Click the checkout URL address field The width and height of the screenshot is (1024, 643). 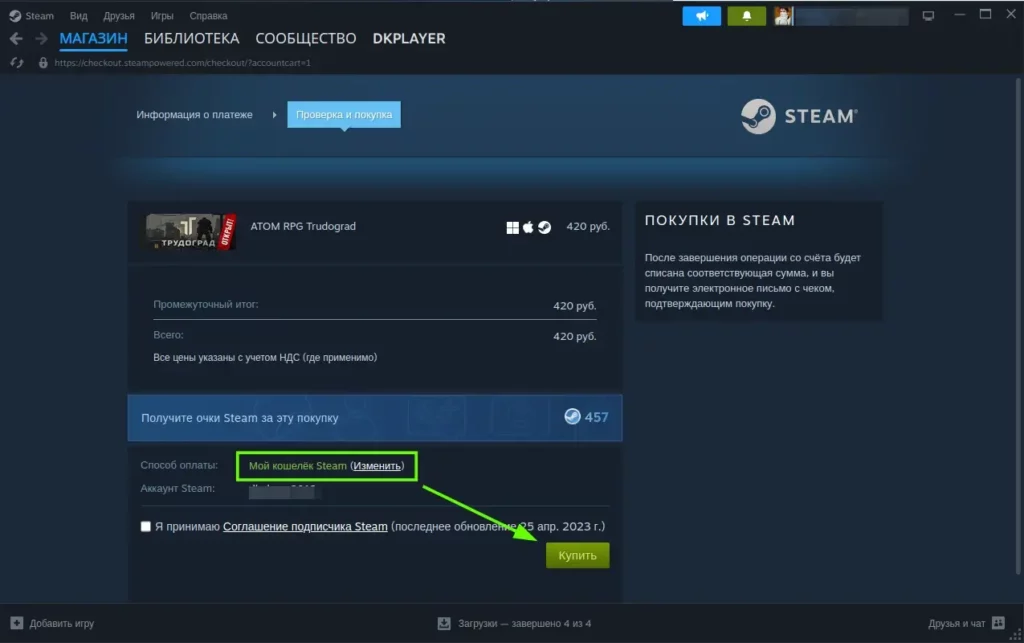[183, 63]
